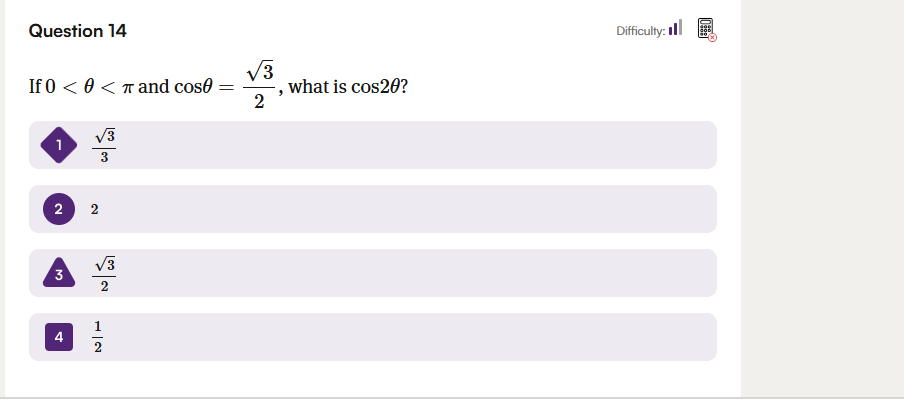
Task: Click the purple circle badge numbered 2
Action: pyautogui.click(x=59, y=210)
